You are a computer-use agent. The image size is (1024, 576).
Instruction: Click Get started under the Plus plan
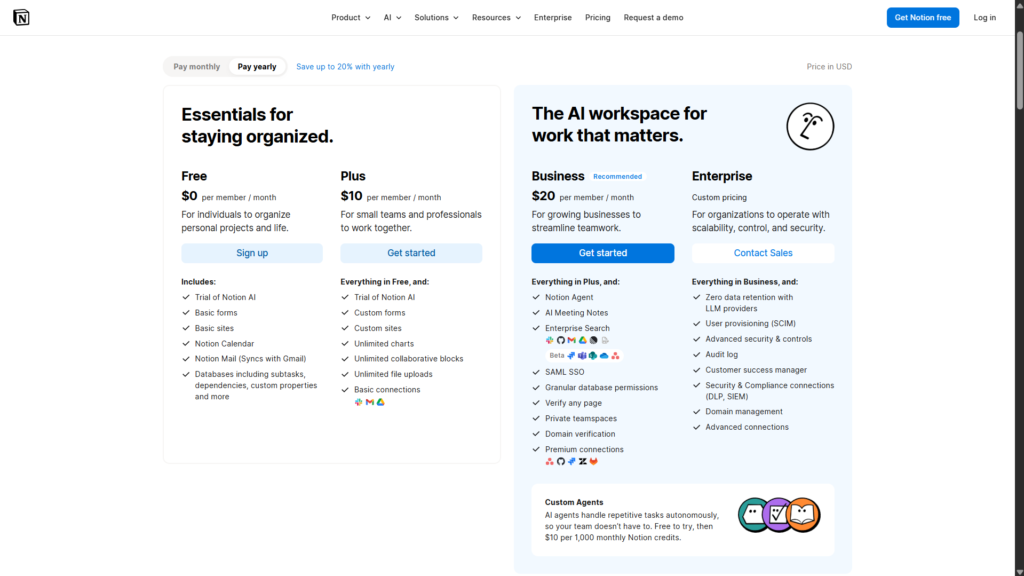[411, 253]
